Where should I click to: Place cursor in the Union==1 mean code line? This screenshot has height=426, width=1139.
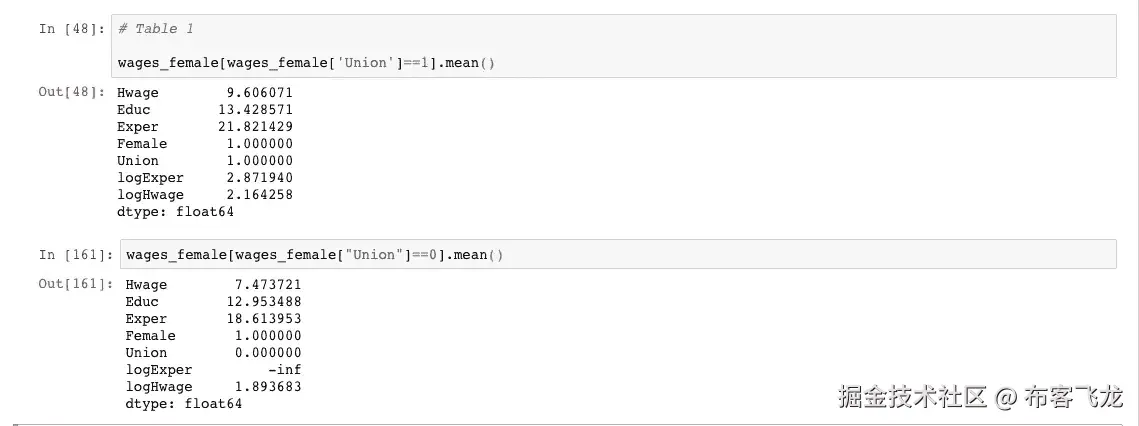click(x=306, y=63)
